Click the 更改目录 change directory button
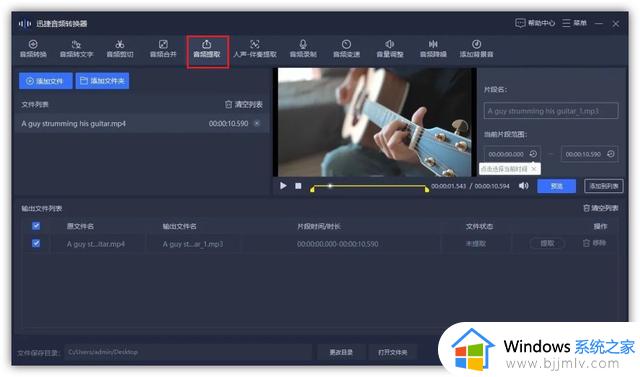 click(341, 352)
